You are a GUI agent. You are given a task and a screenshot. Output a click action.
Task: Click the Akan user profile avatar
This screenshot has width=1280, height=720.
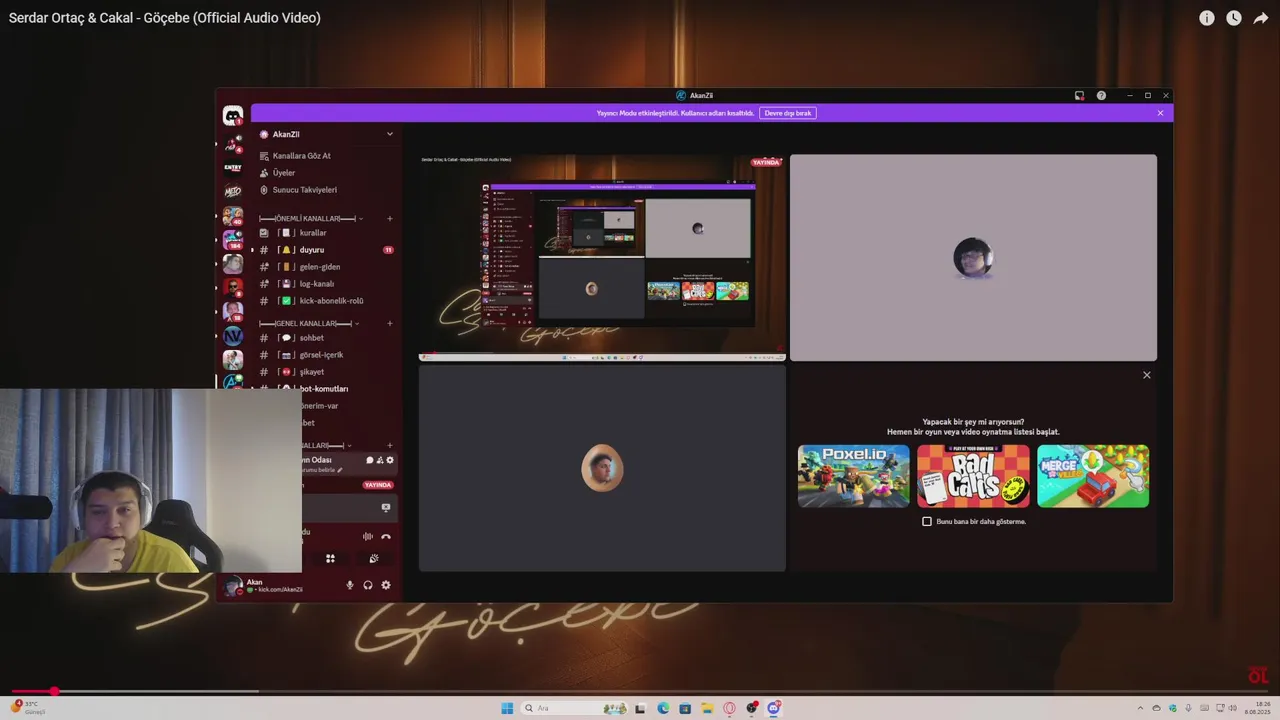click(x=233, y=586)
